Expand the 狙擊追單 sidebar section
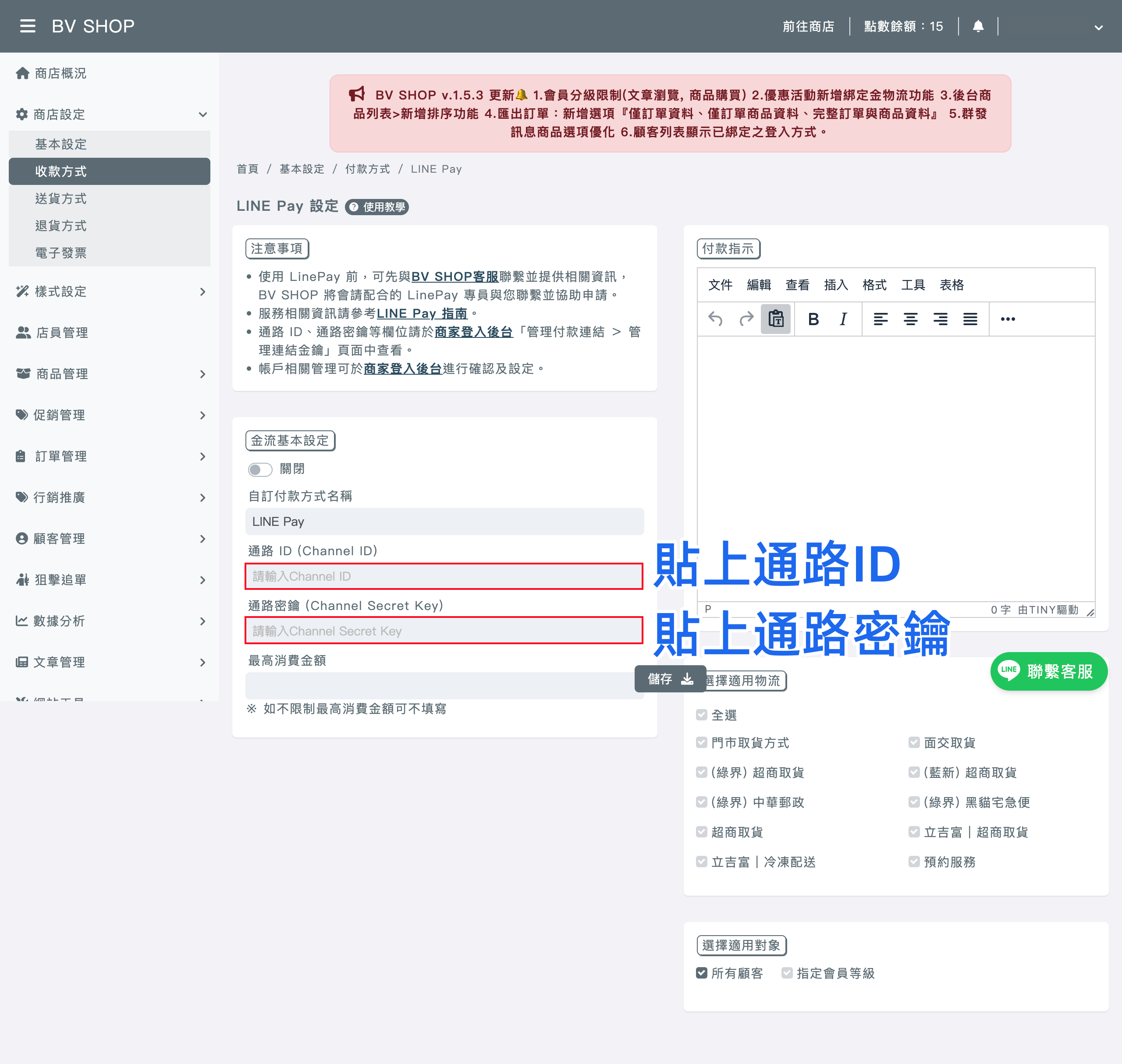 click(x=110, y=580)
